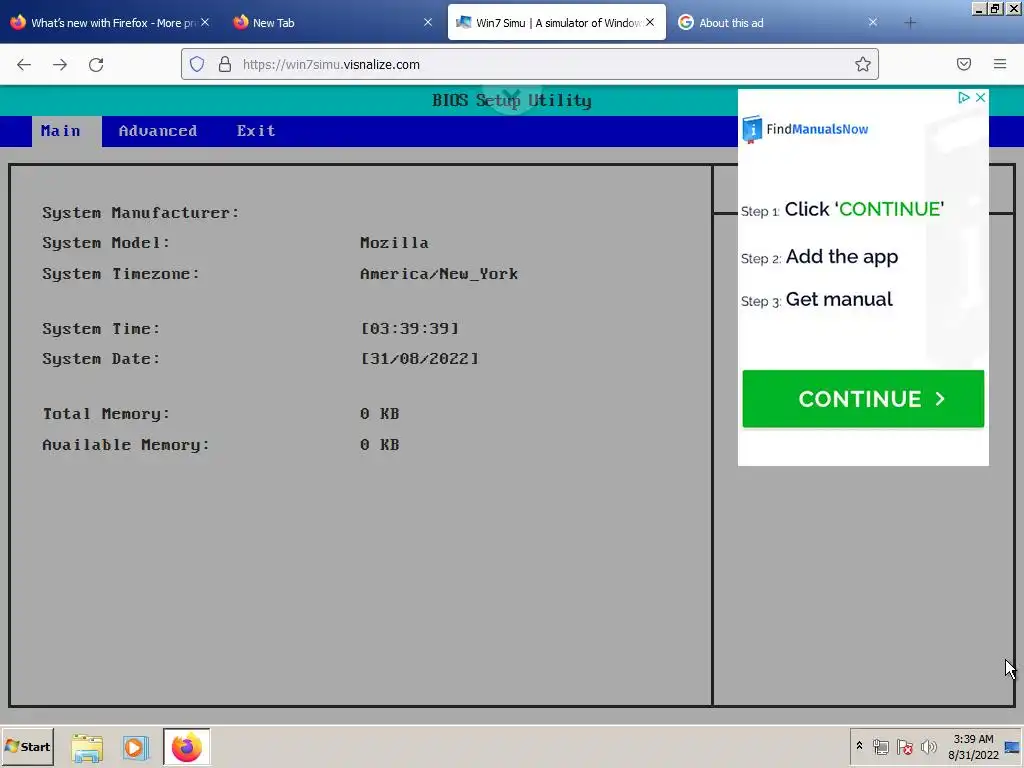Restore down the Firefox window
The height and width of the screenshot is (768, 1024).
pyautogui.click(x=995, y=8)
